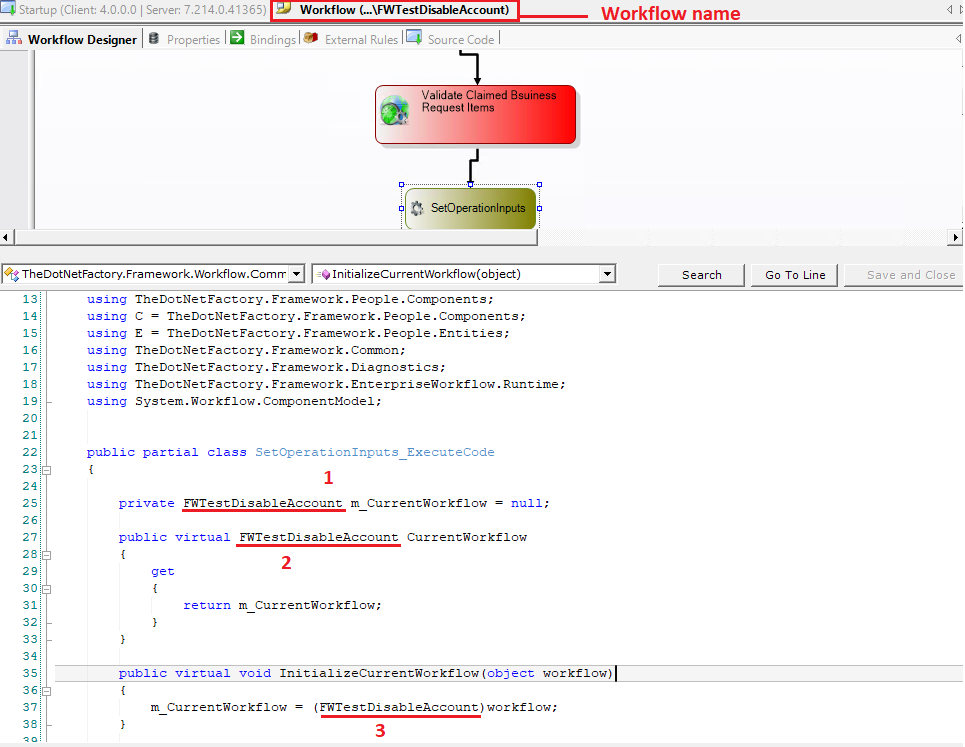Click the designer horizontal scrollbar thumb
This screenshot has height=747, width=965.
coord(276,238)
